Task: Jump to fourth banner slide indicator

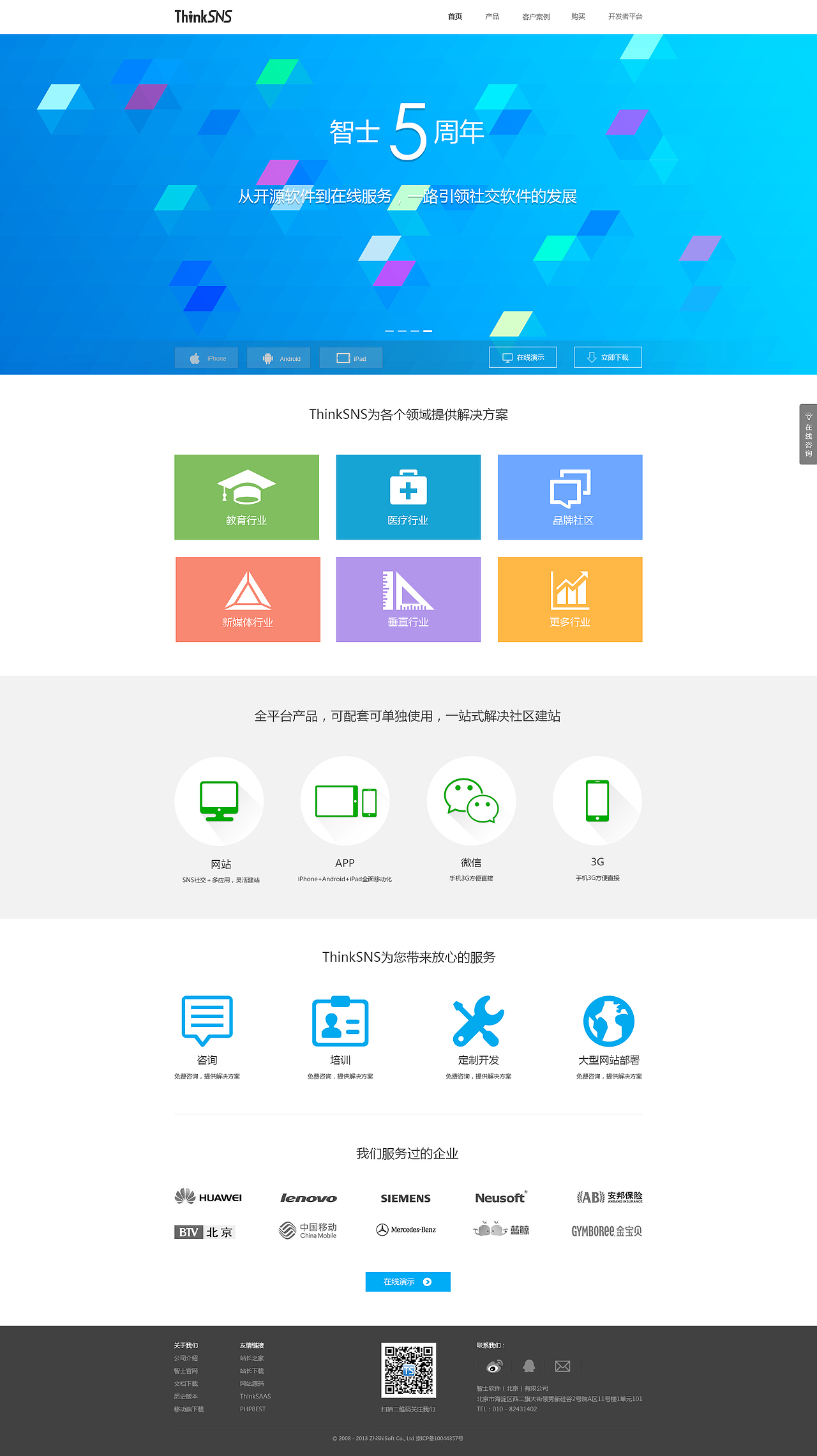Action: point(428,331)
